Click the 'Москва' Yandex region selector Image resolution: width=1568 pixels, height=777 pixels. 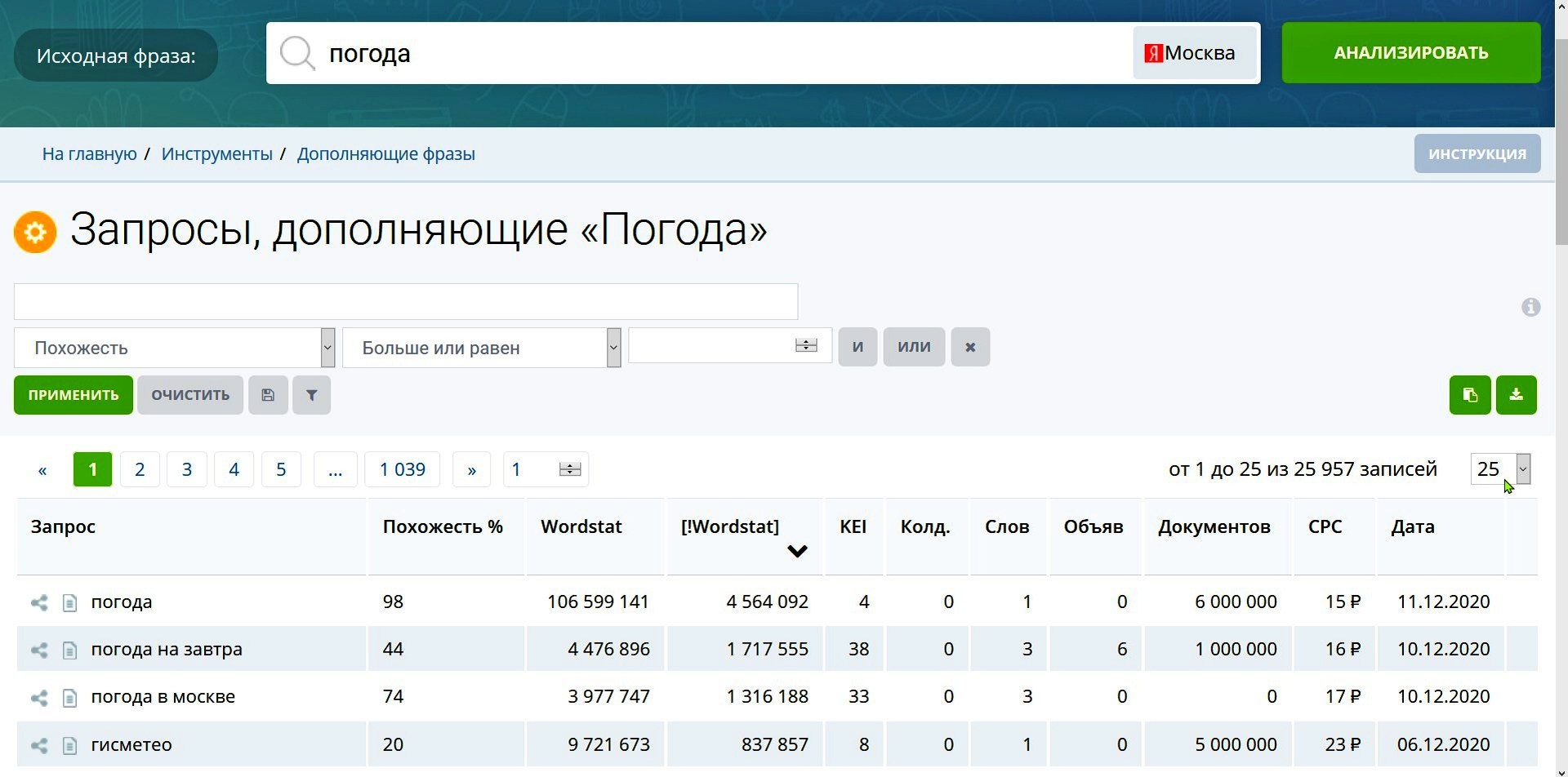point(1193,53)
